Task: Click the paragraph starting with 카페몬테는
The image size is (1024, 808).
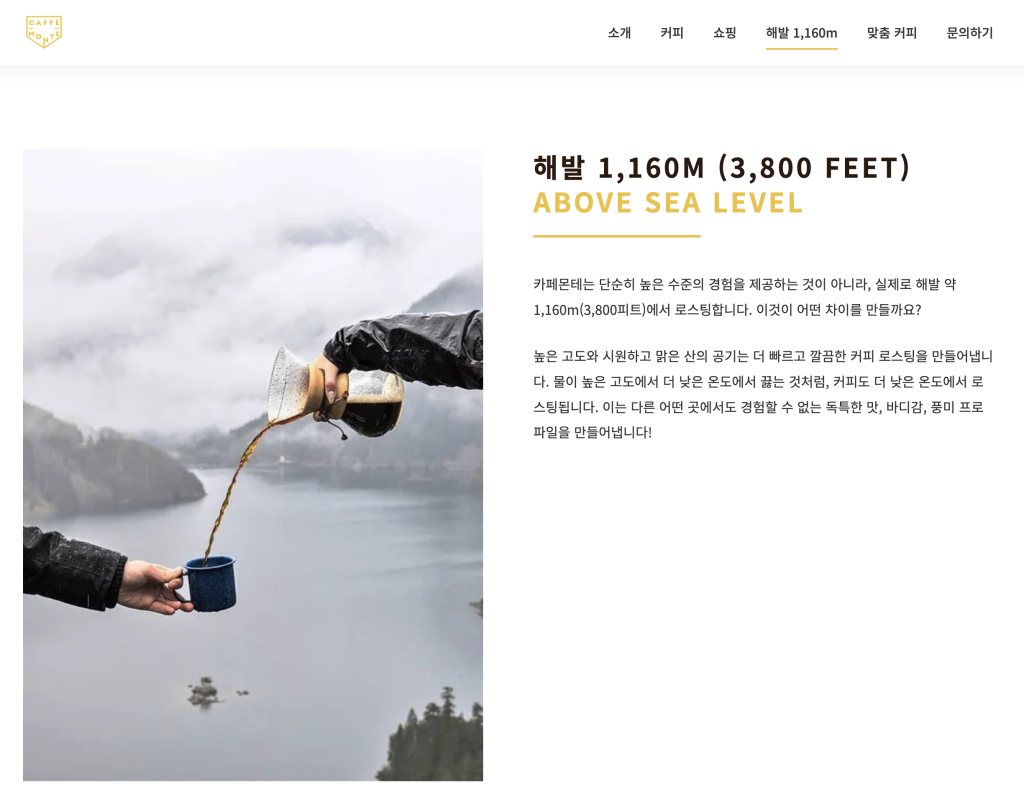Action: coord(744,297)
